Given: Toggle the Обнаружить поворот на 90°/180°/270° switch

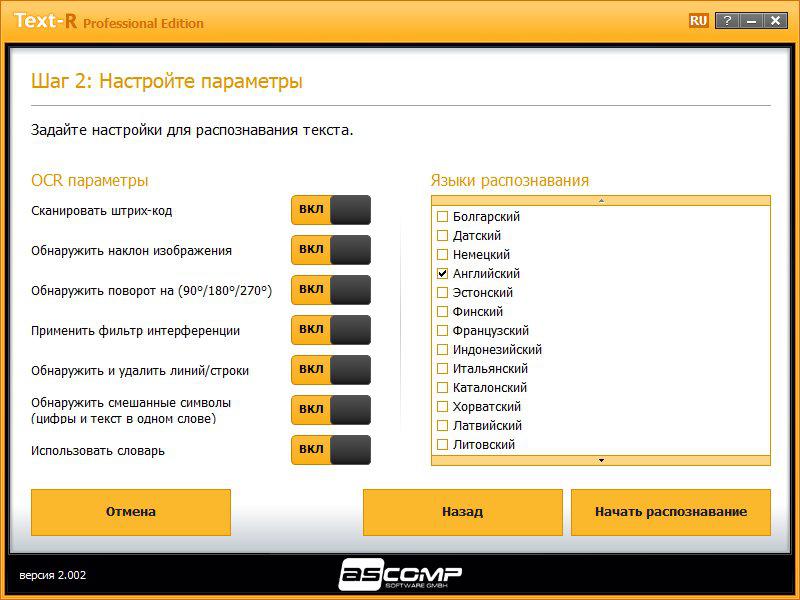Looking at the screenshot, I should tap(331, 290).
